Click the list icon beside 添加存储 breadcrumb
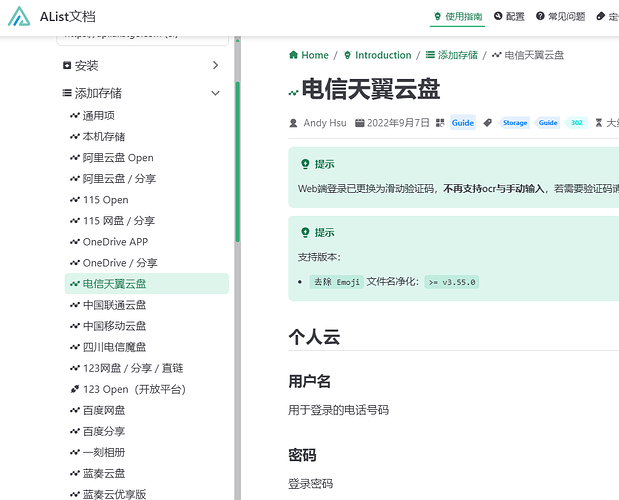 coord(430,54)
